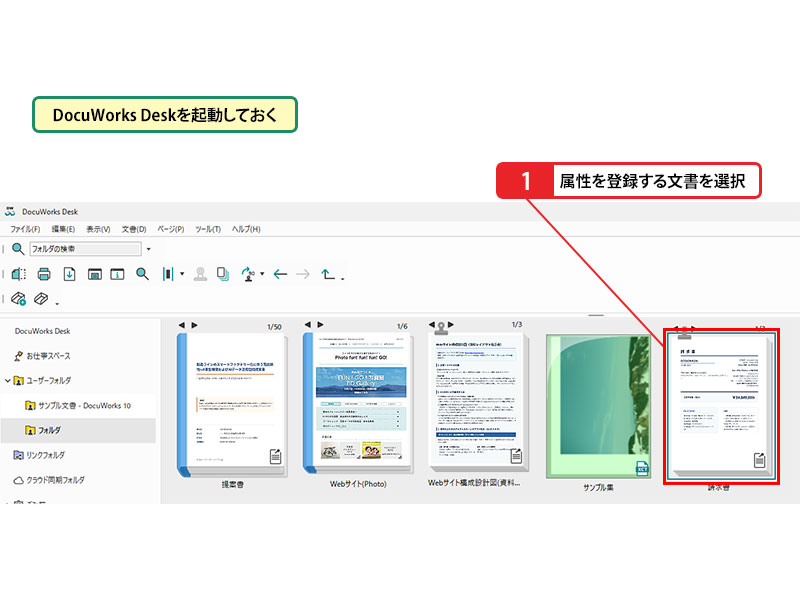Go back with the left arrow icon
Screen dimensions: 800x600
point(280,274)
